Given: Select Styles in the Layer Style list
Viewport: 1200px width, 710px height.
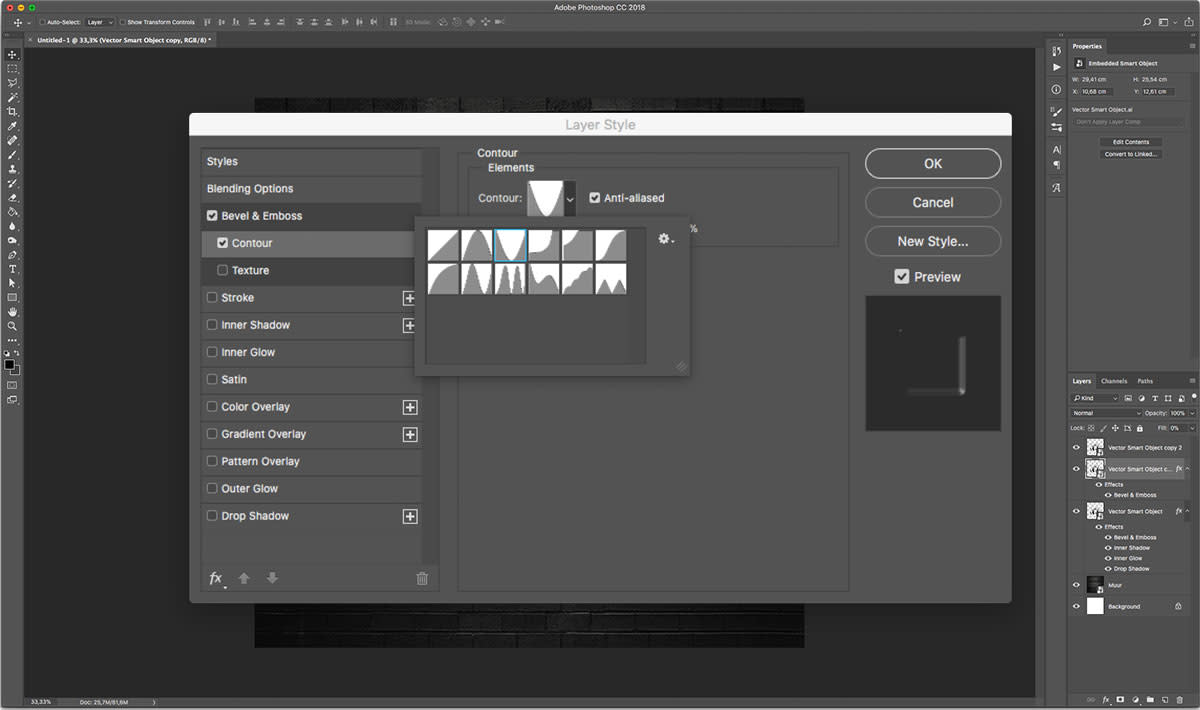Looking at the screenshot, I should point(311,162).
